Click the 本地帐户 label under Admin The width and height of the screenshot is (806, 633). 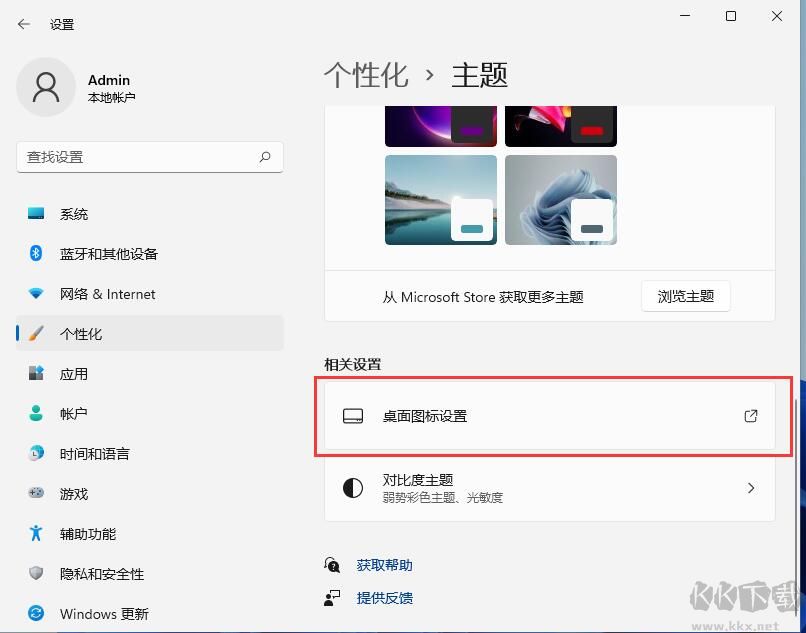coord(112,97)
